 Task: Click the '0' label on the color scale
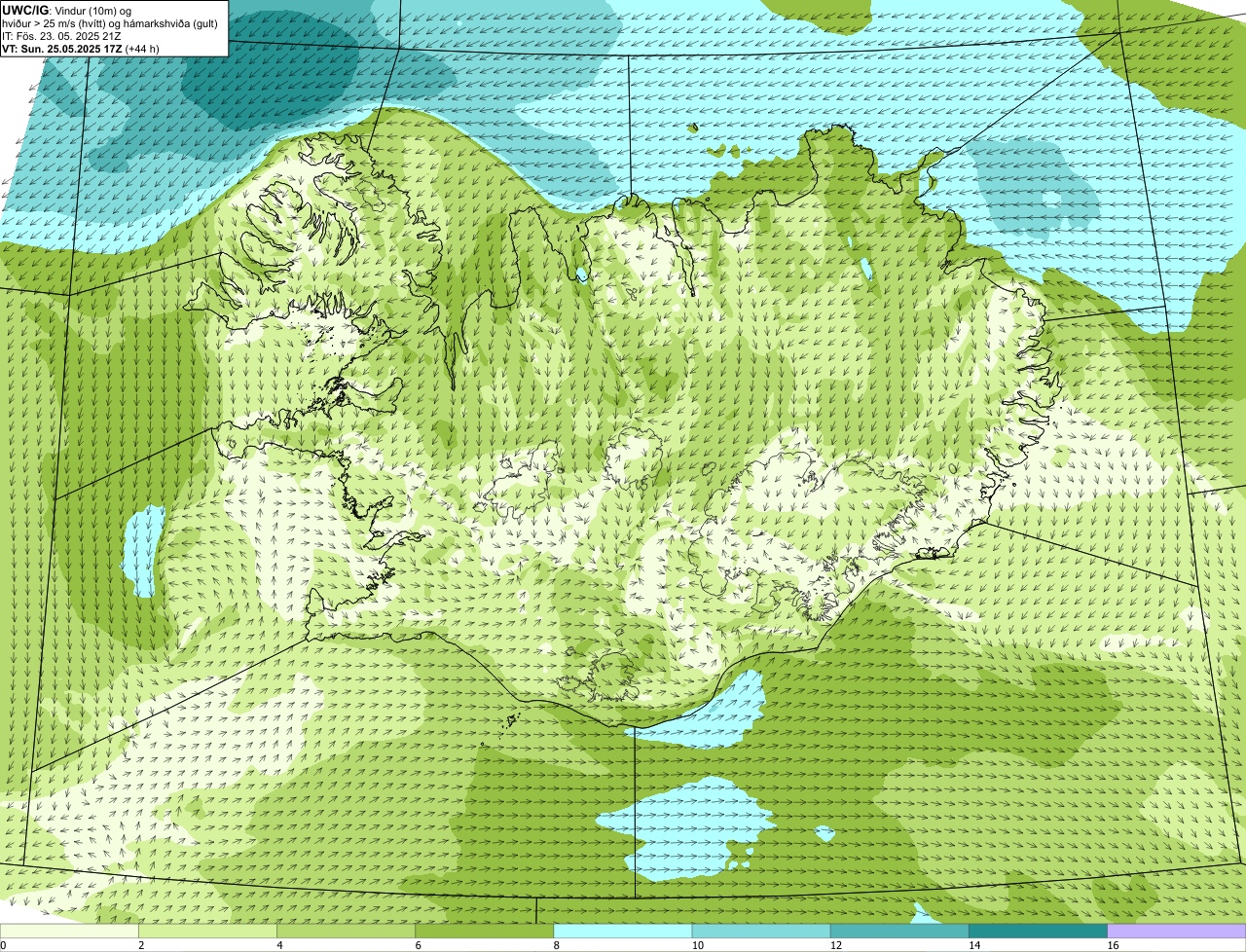click(4, 945)
